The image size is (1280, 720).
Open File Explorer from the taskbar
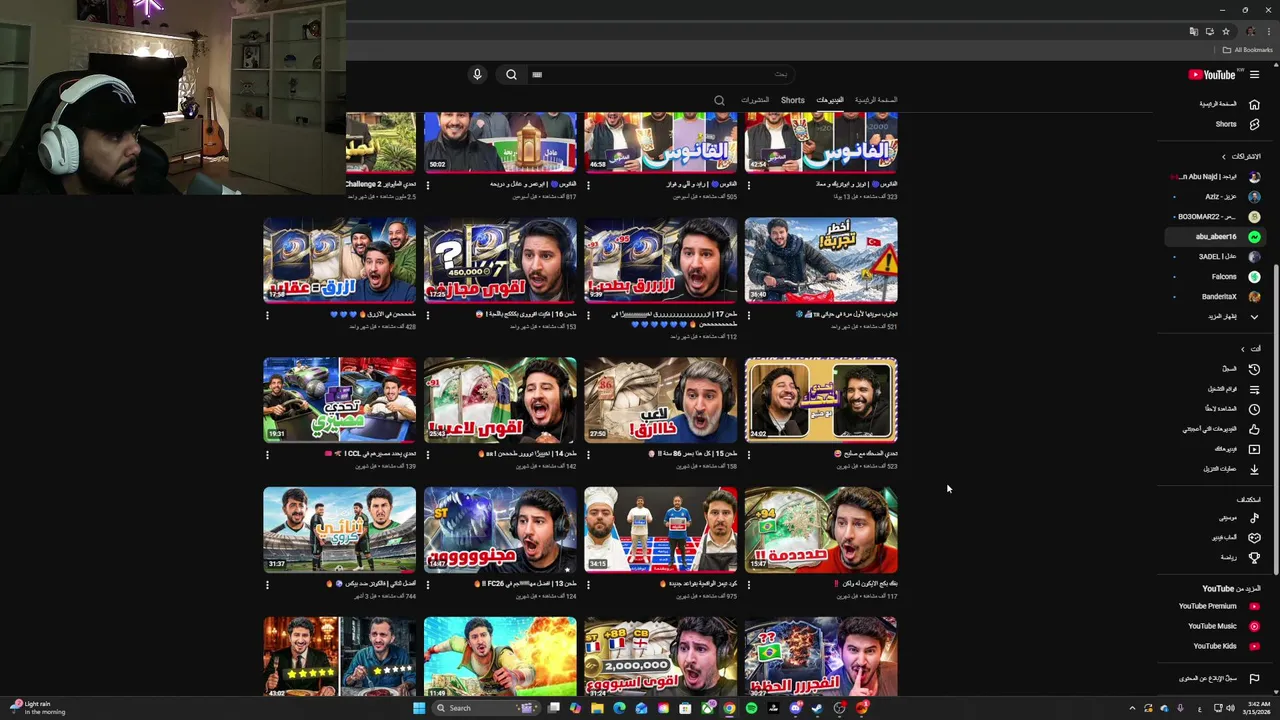pos(597,708)
